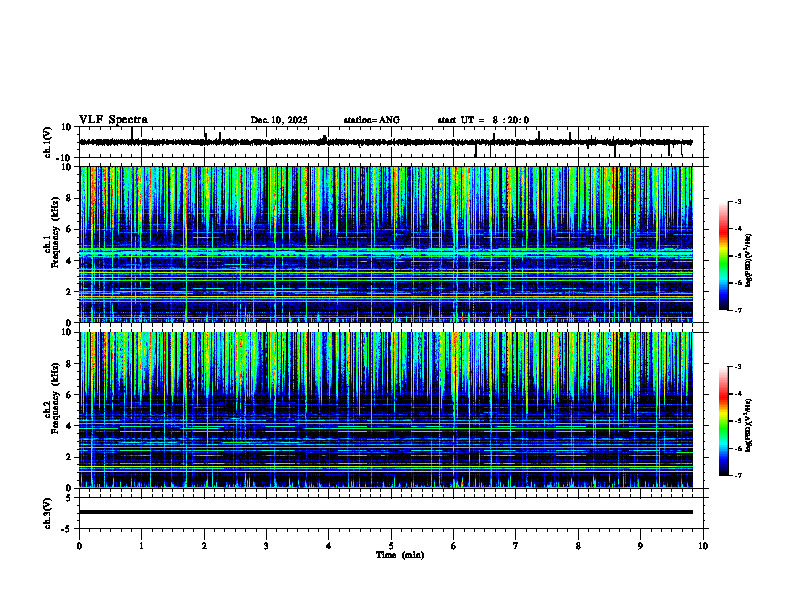The height and width of the screenshot is (612, 792).
Task: Click the "5" tick on the ch.3(V) axis
Action: tap(69, 498)
